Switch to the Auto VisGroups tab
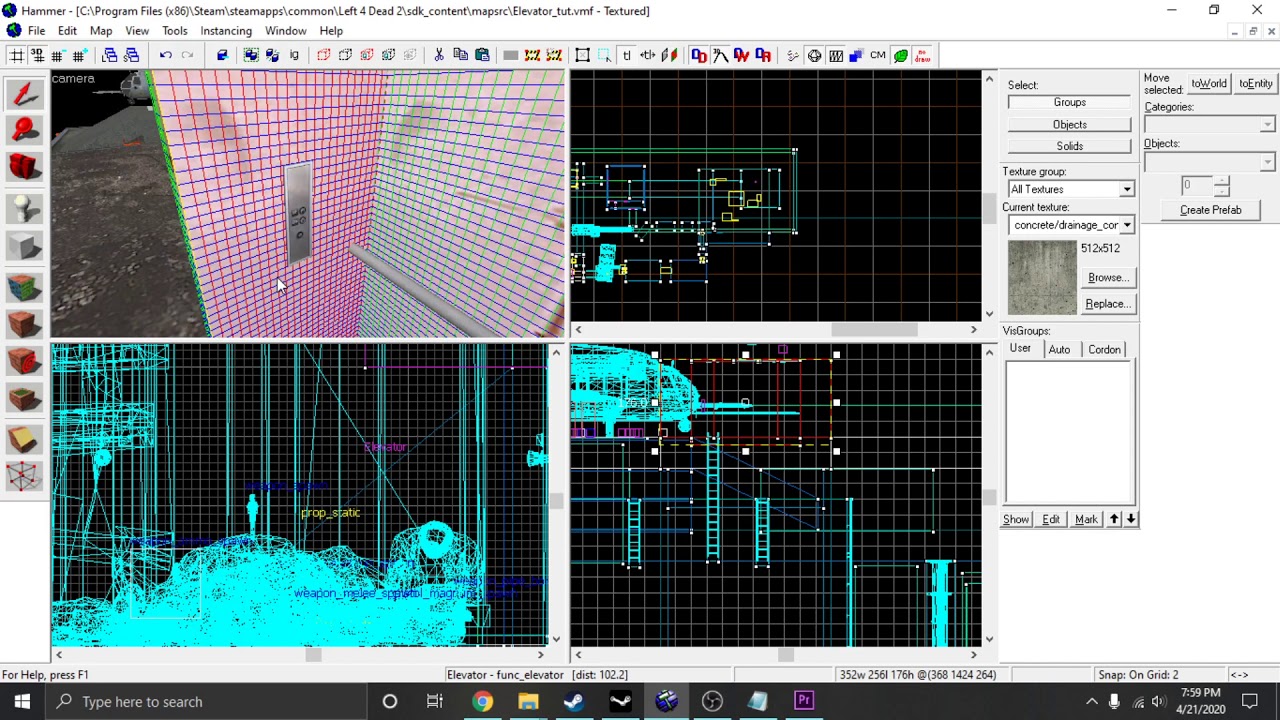Image resolution: width=1280 pixels, height=720 pixels. tap(1059, 350)
